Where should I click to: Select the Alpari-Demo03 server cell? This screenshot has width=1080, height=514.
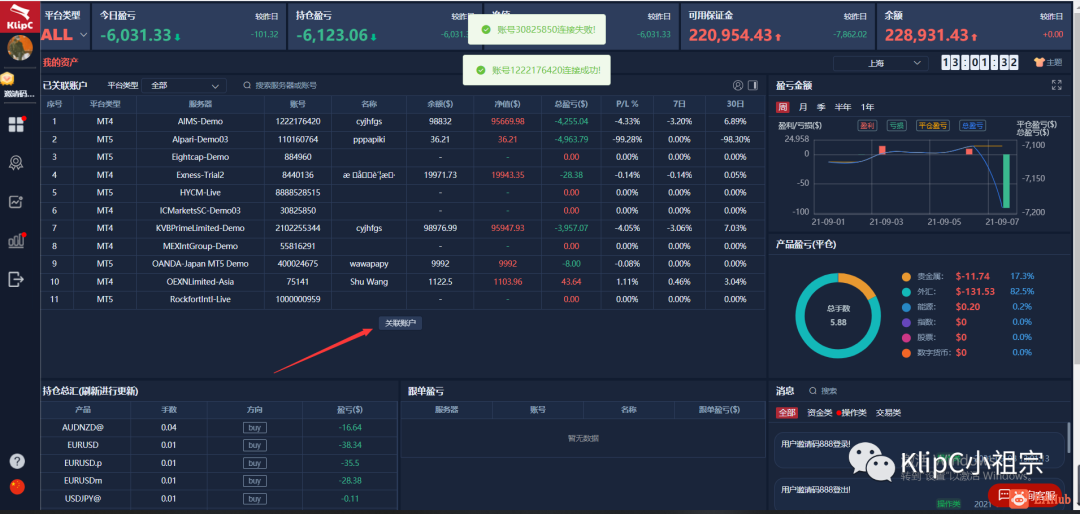click(200, 139)
